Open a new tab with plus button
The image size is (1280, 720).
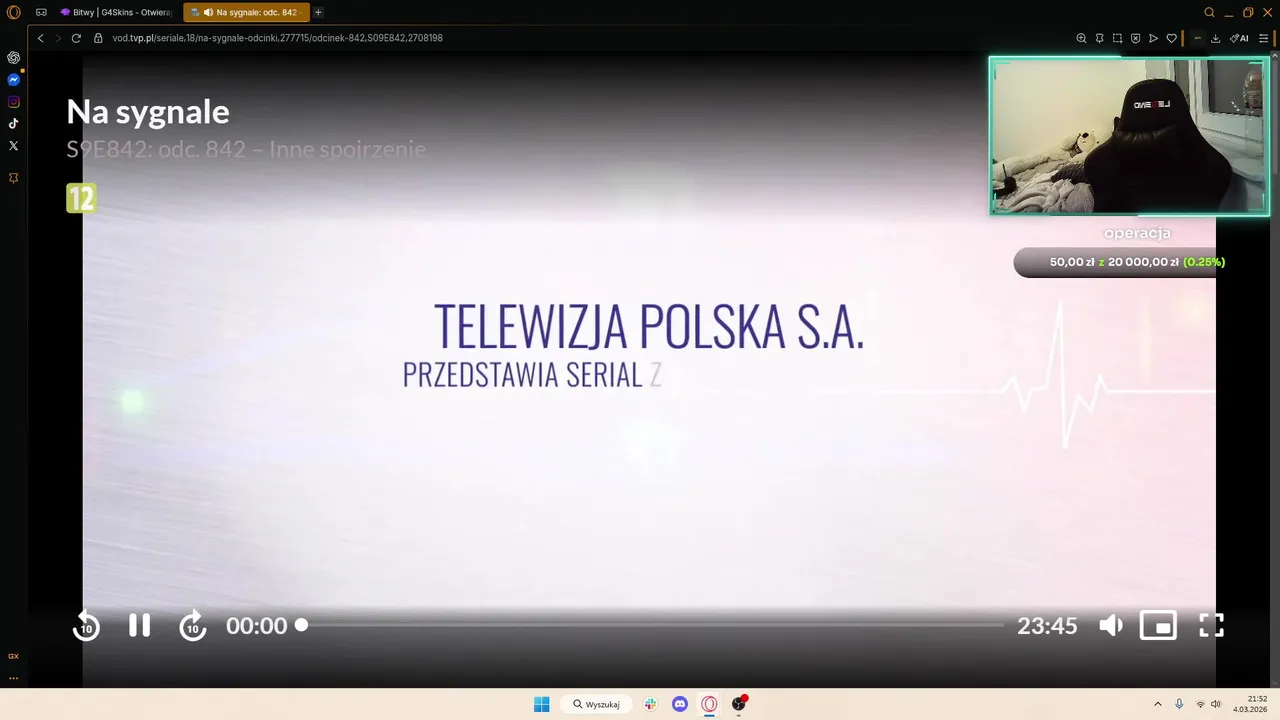click(318, 12)
